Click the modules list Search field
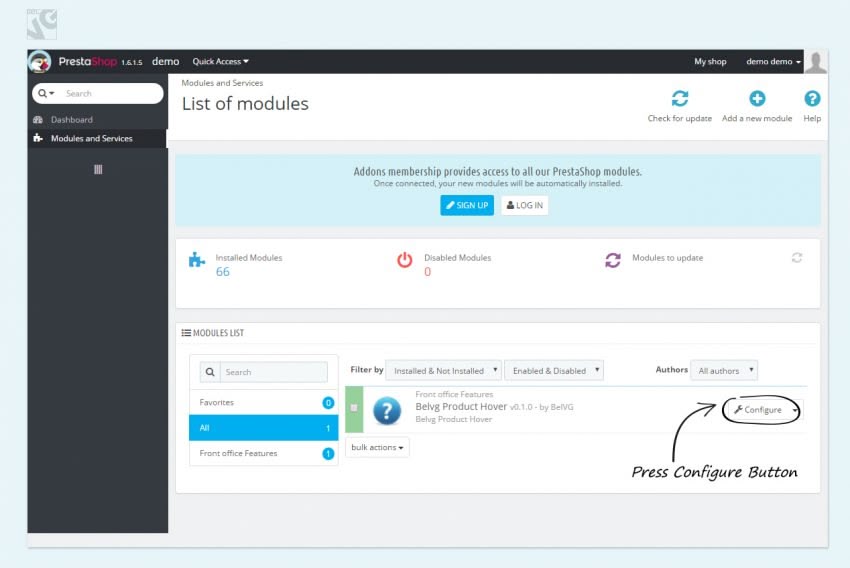This screenshot has width=850, height=568. (x=274, y=372)
